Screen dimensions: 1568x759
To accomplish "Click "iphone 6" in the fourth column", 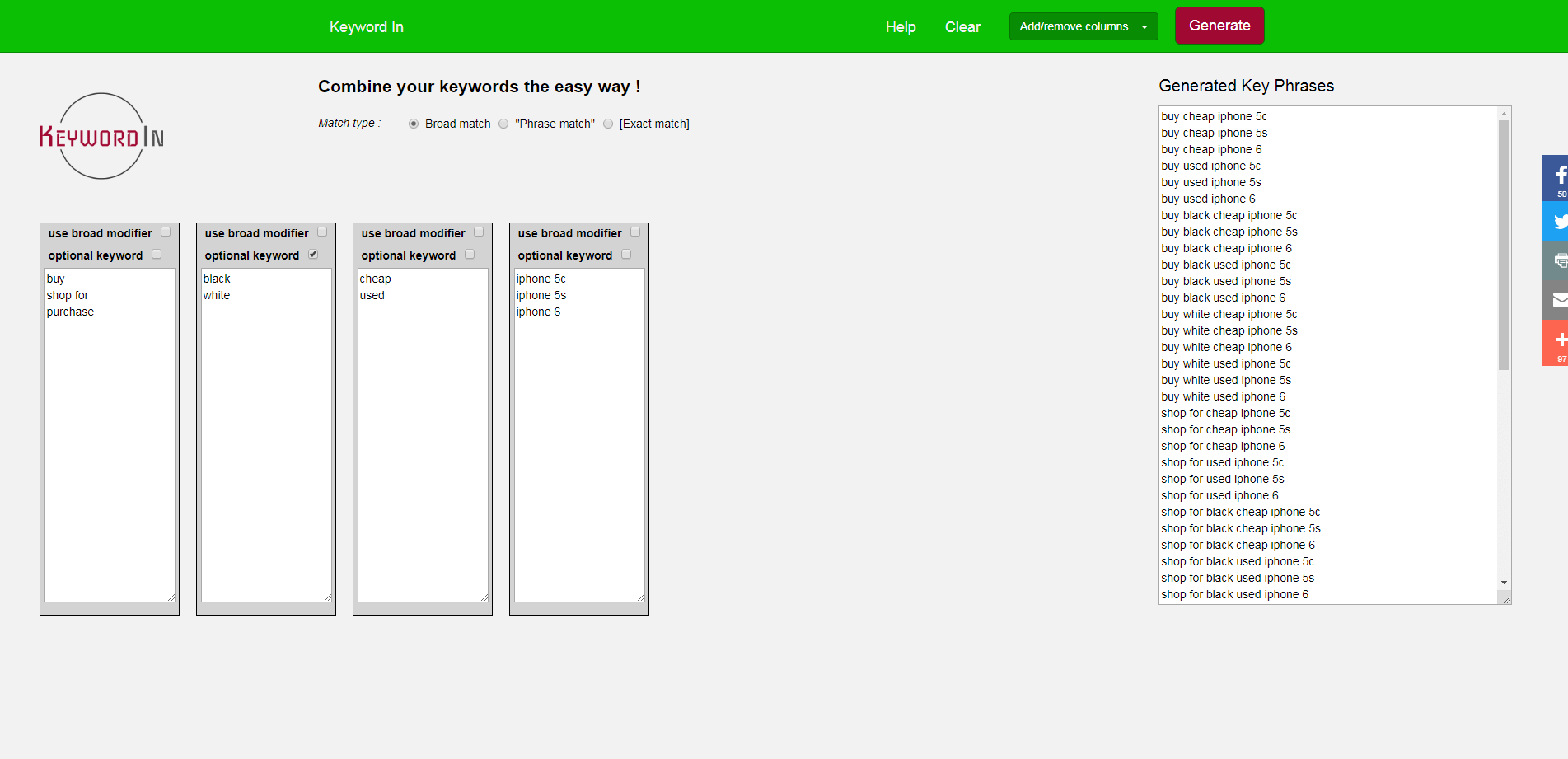I will [x=538, y=312].
